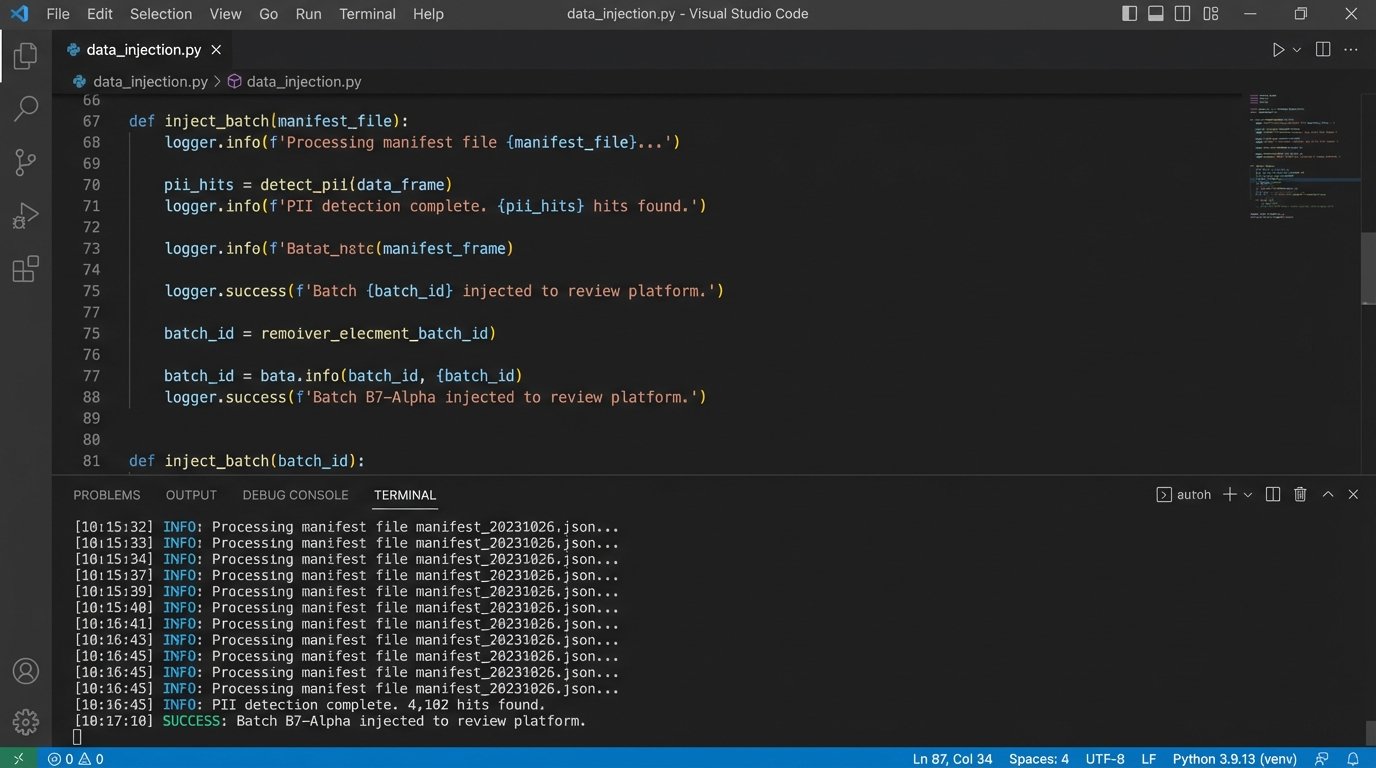Open the Search view
The width and height of the screenshot is (1376, 768).
click(25, 108)
